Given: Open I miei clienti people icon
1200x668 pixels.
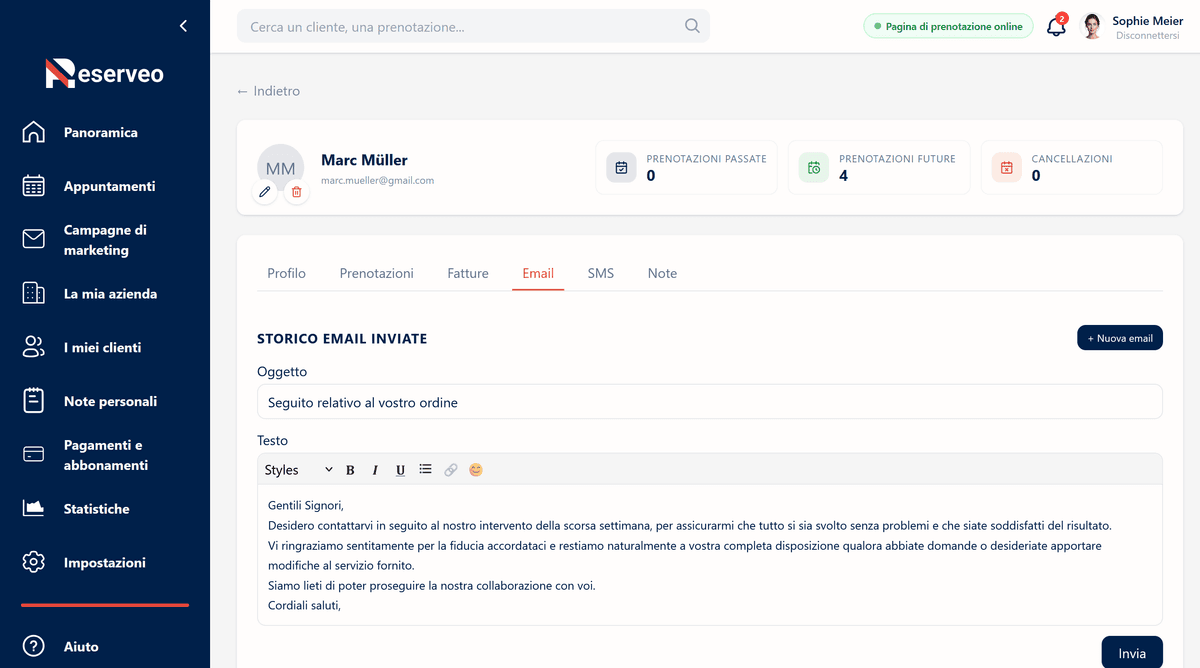Looking at the screenshot, I should click(x=34, y=348).
